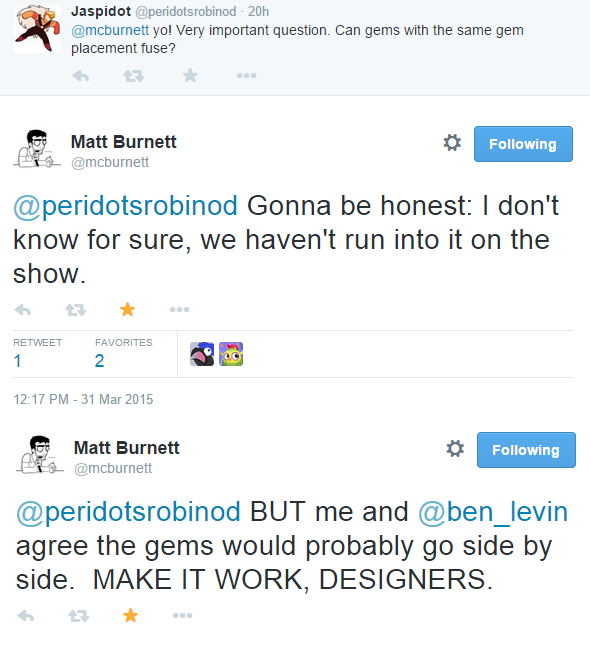Viewport: 590px width, 650px height.
Task: Favorite Jaspidot's tweet with the star
Action: pyautogui.click(x=190, y=75)
